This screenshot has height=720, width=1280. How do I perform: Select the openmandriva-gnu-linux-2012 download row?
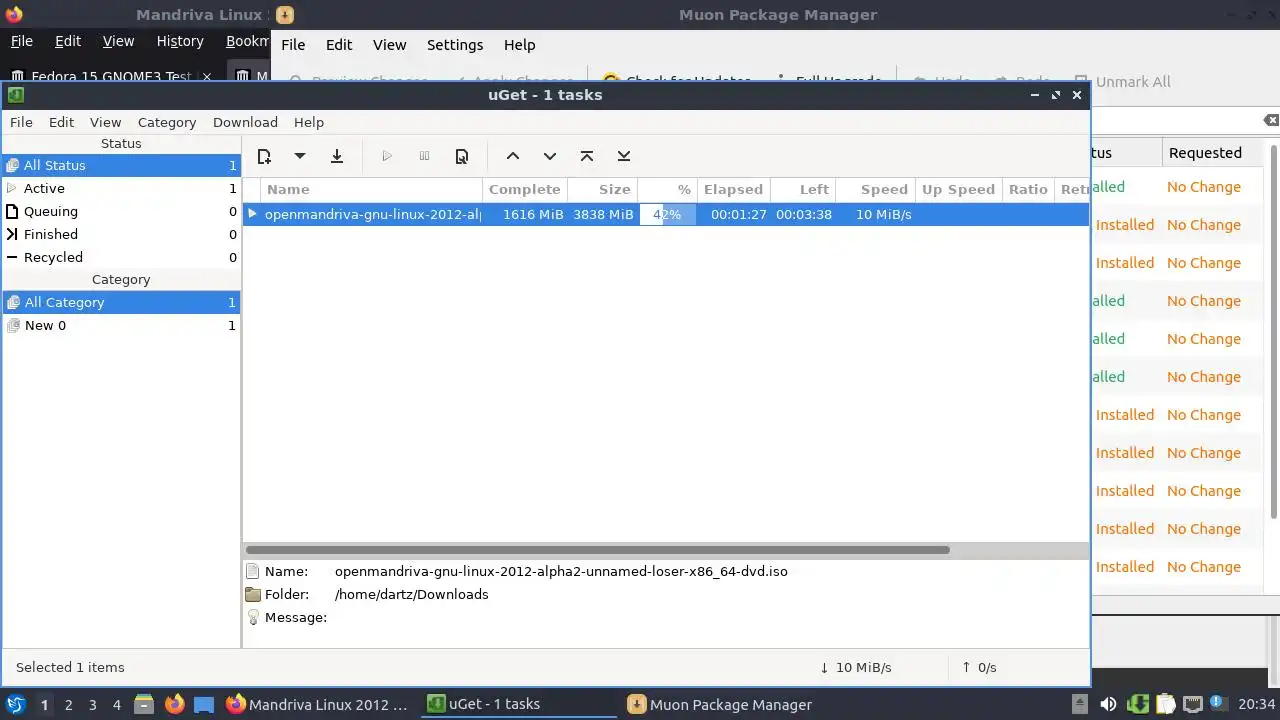point(666,214)
